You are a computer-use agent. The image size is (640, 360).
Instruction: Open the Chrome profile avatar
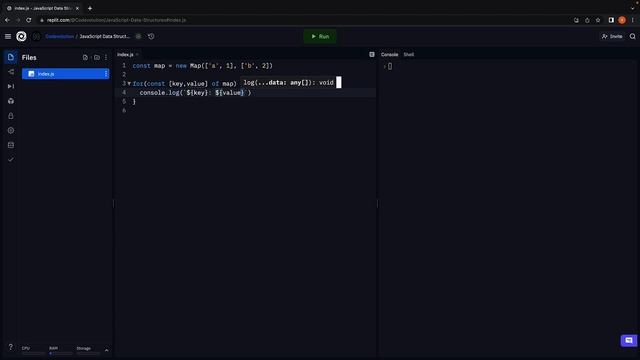coord(622,20)
